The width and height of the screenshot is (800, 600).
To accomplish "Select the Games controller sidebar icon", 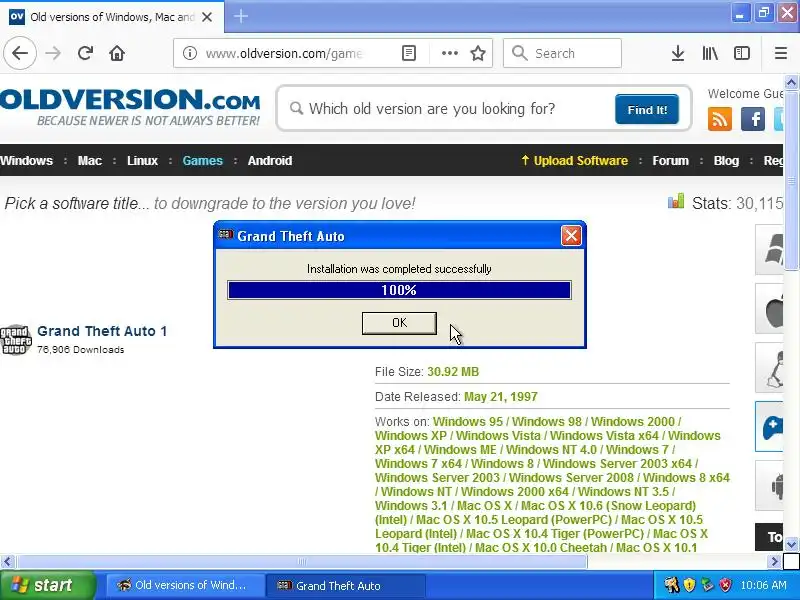I will (770, 427).
